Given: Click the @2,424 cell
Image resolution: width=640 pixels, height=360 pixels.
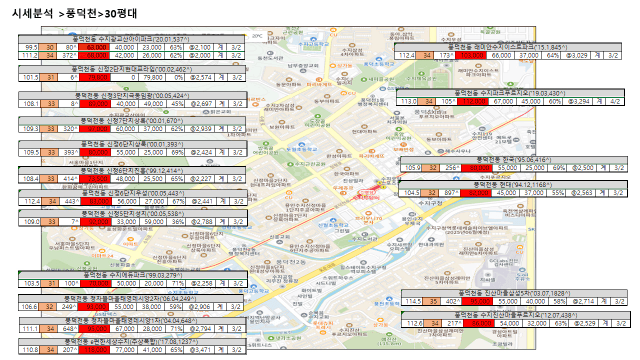Looking at the screenshot, I should 201,152.
